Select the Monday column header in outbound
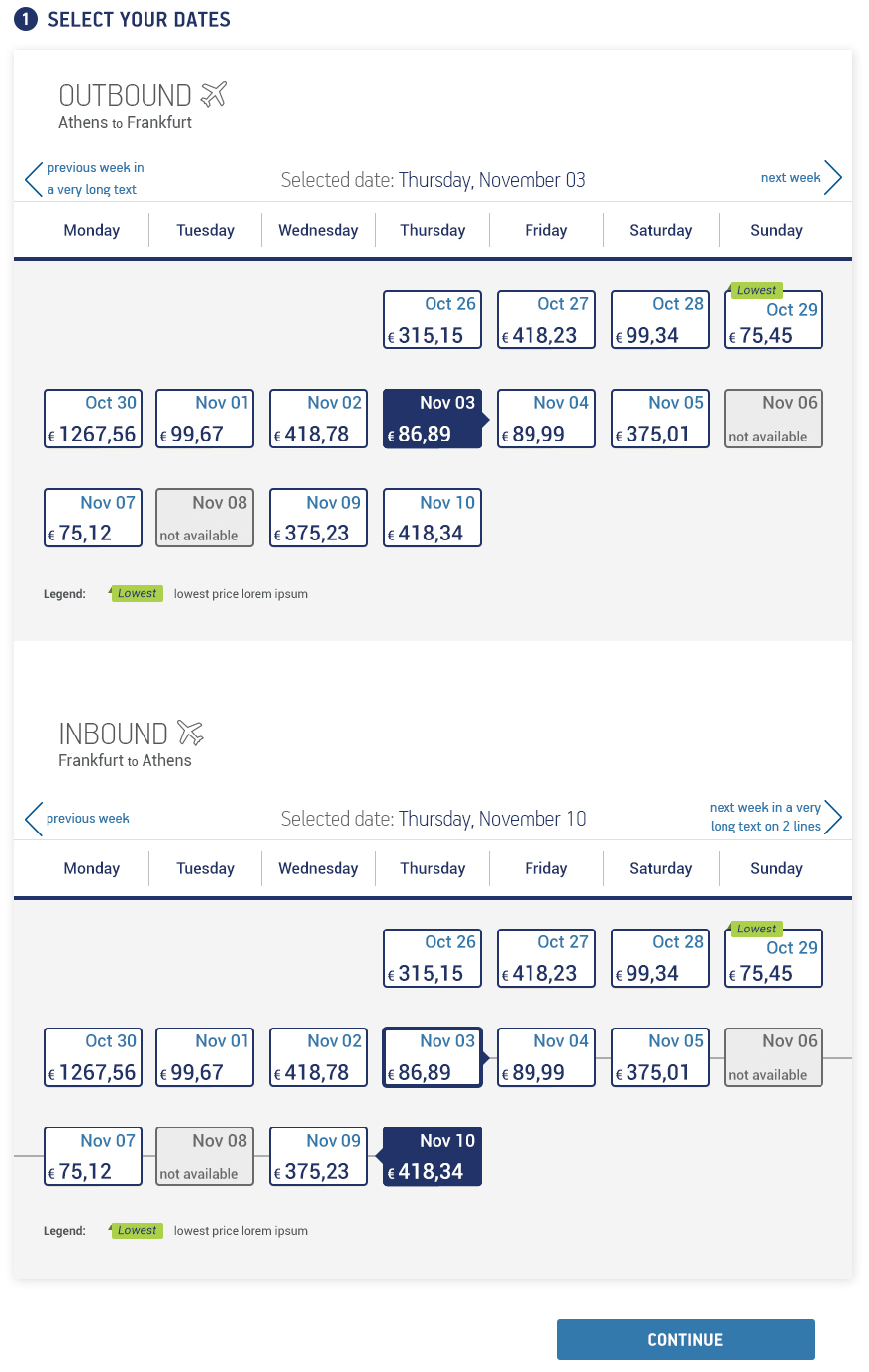 pos(92,230)
